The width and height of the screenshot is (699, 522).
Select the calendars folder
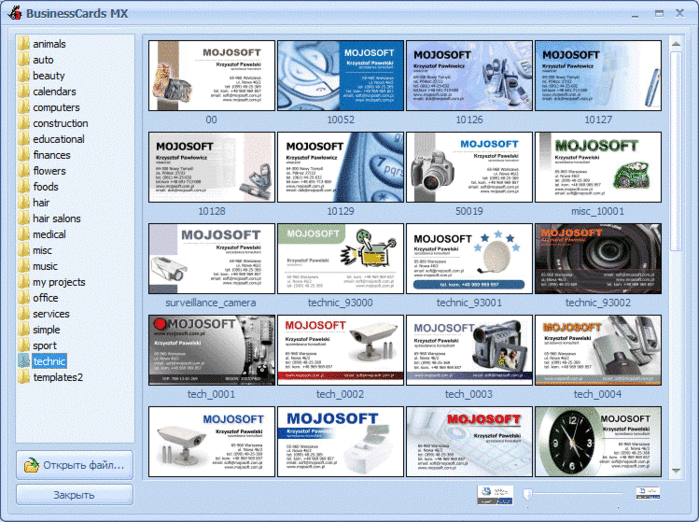47,92
